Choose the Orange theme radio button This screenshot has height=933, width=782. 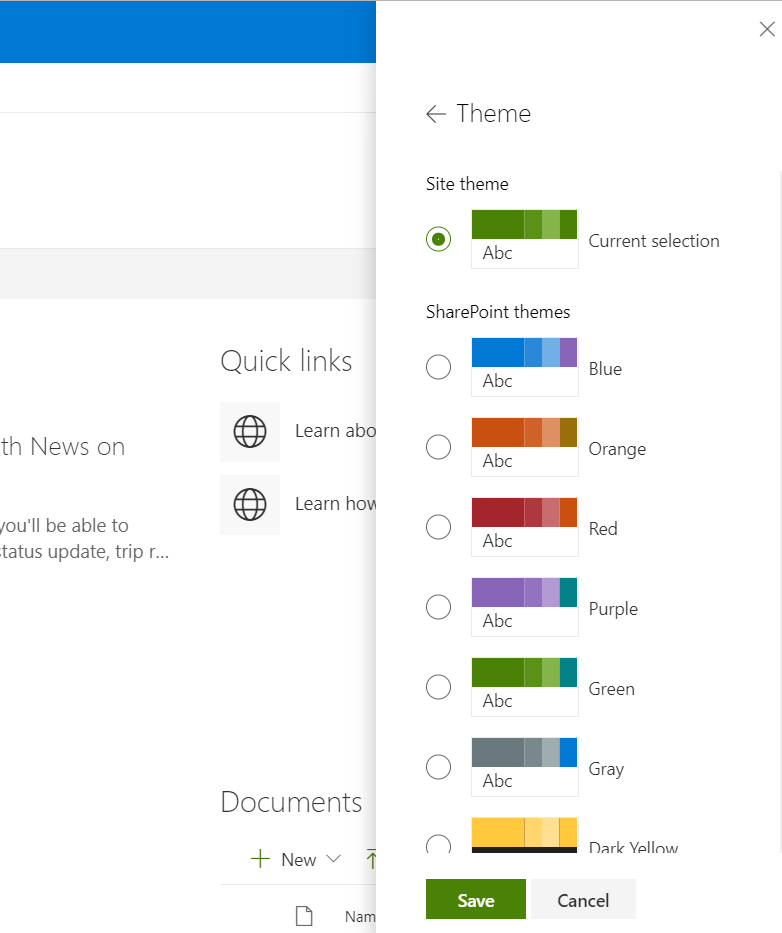[x=439, y=447]
